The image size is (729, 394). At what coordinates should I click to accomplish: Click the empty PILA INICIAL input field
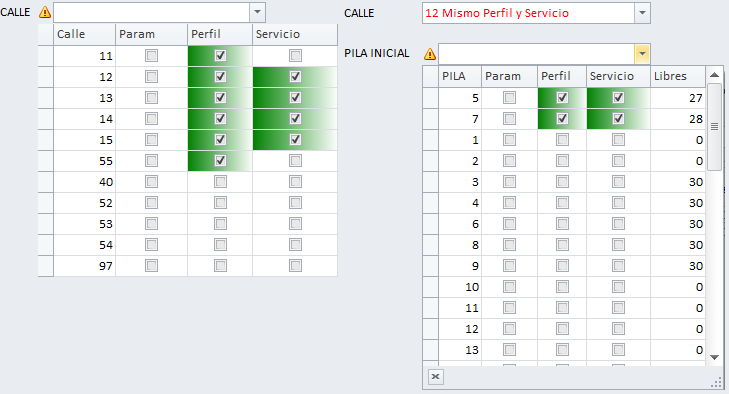click(537, 54)
